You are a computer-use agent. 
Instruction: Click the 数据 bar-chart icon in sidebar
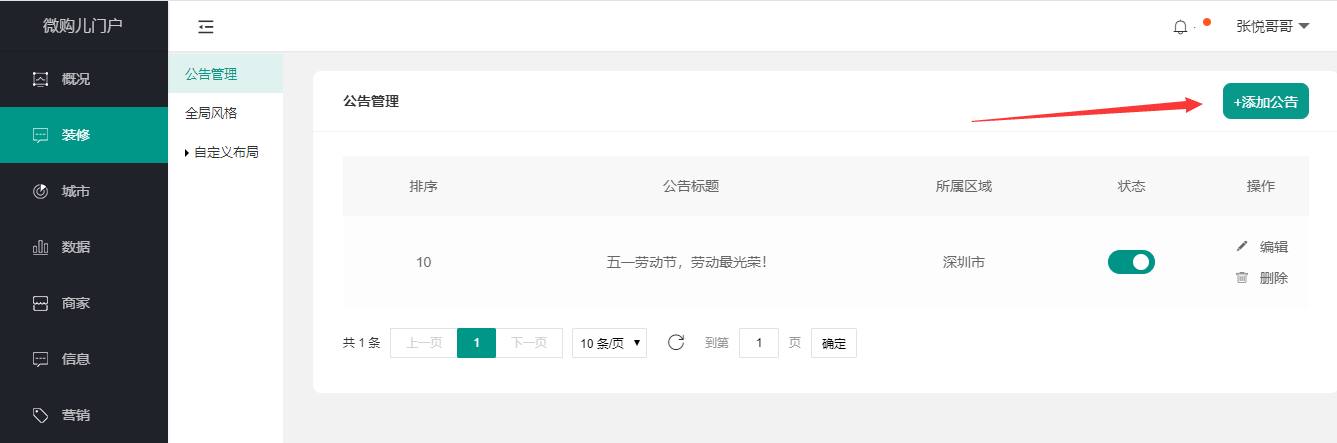point(41,247)
